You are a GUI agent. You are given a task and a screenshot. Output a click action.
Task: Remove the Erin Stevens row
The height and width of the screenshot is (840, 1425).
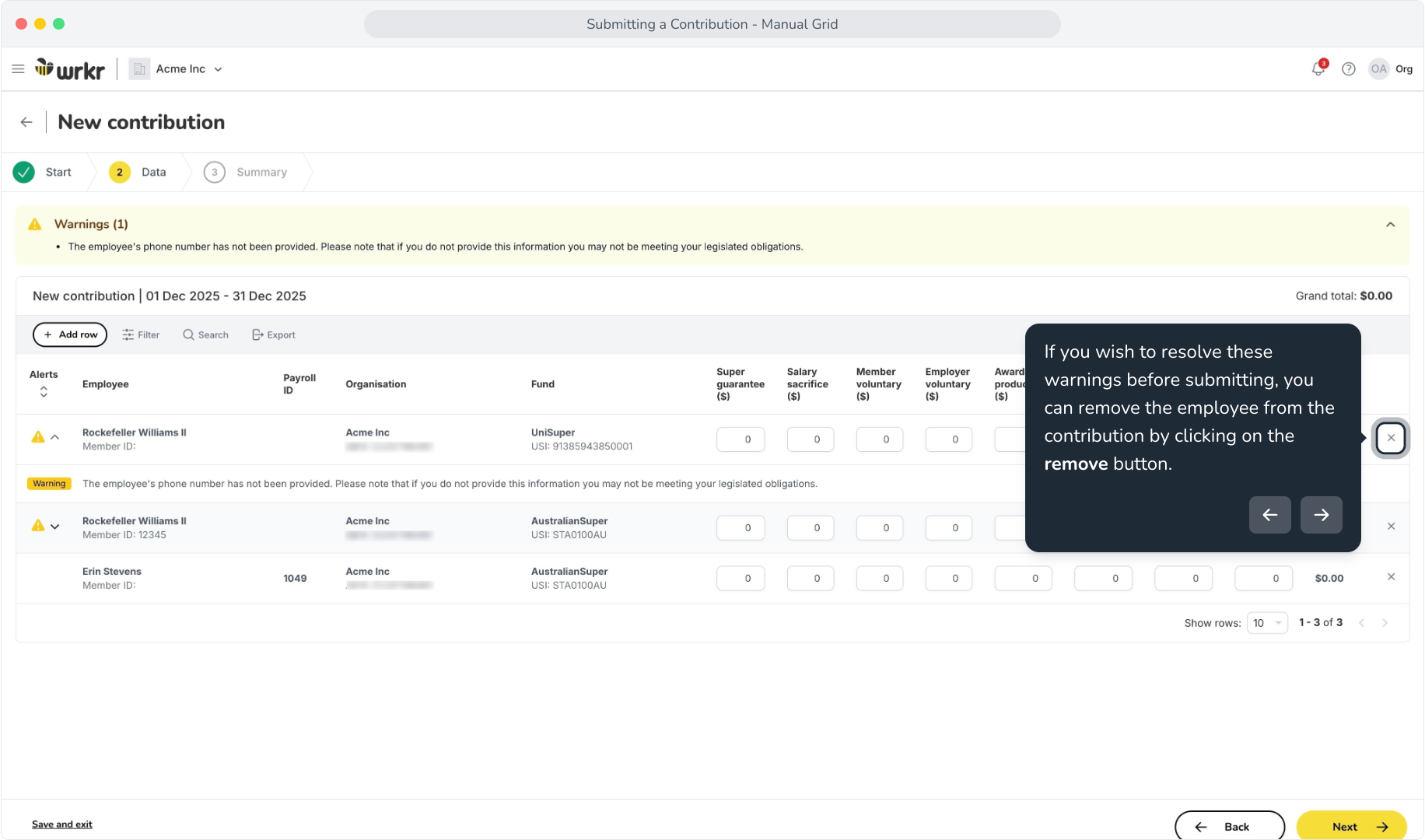coord(1391,577)
